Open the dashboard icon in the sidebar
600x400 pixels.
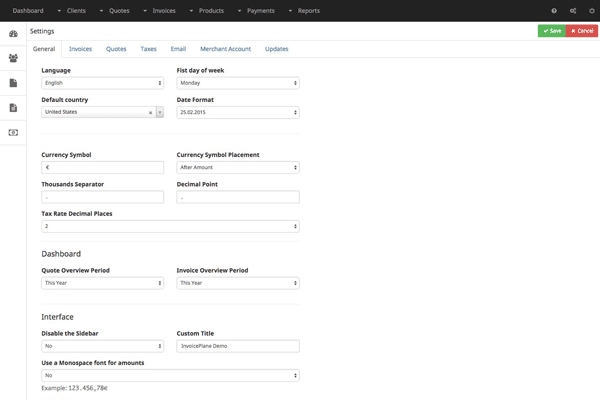(x=13, y=34)
